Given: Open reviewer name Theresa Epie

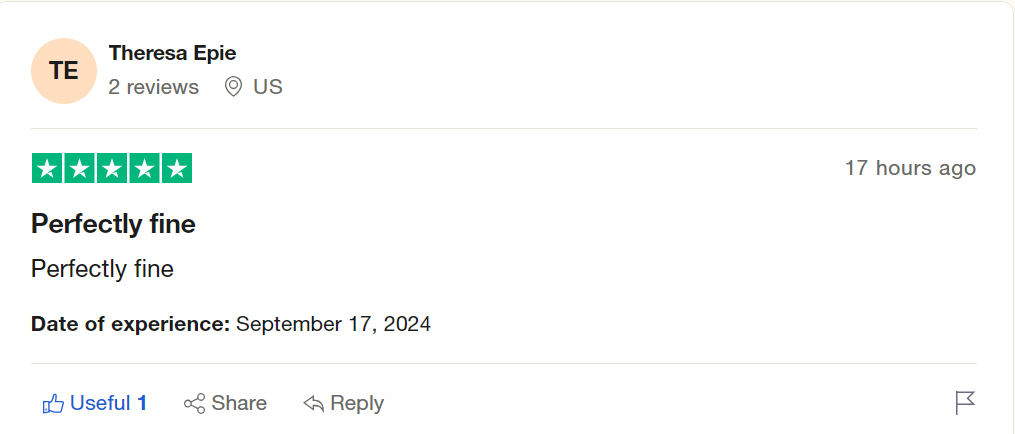Looking at the screenshot, I should pos(172,53).
